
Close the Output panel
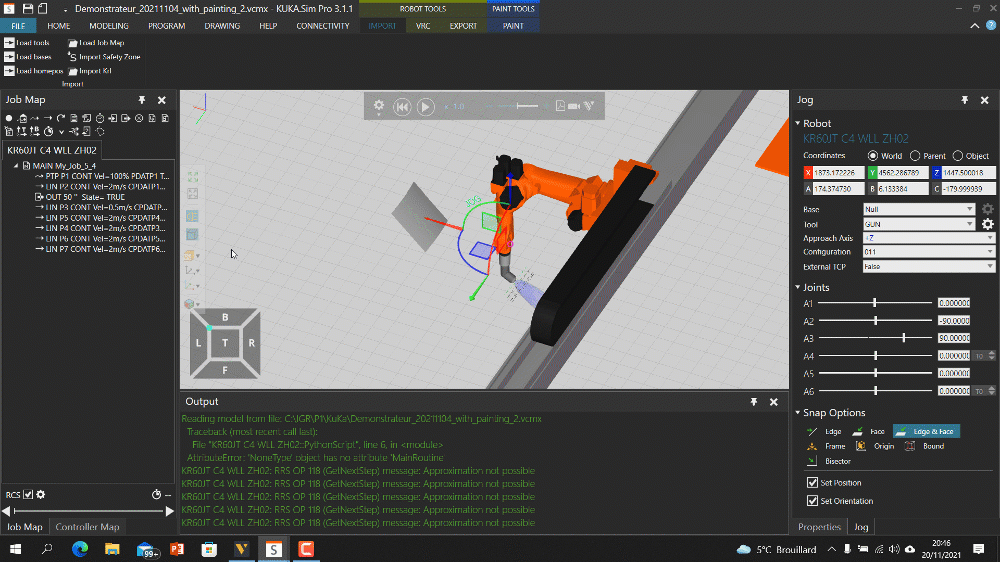point(774,402)
